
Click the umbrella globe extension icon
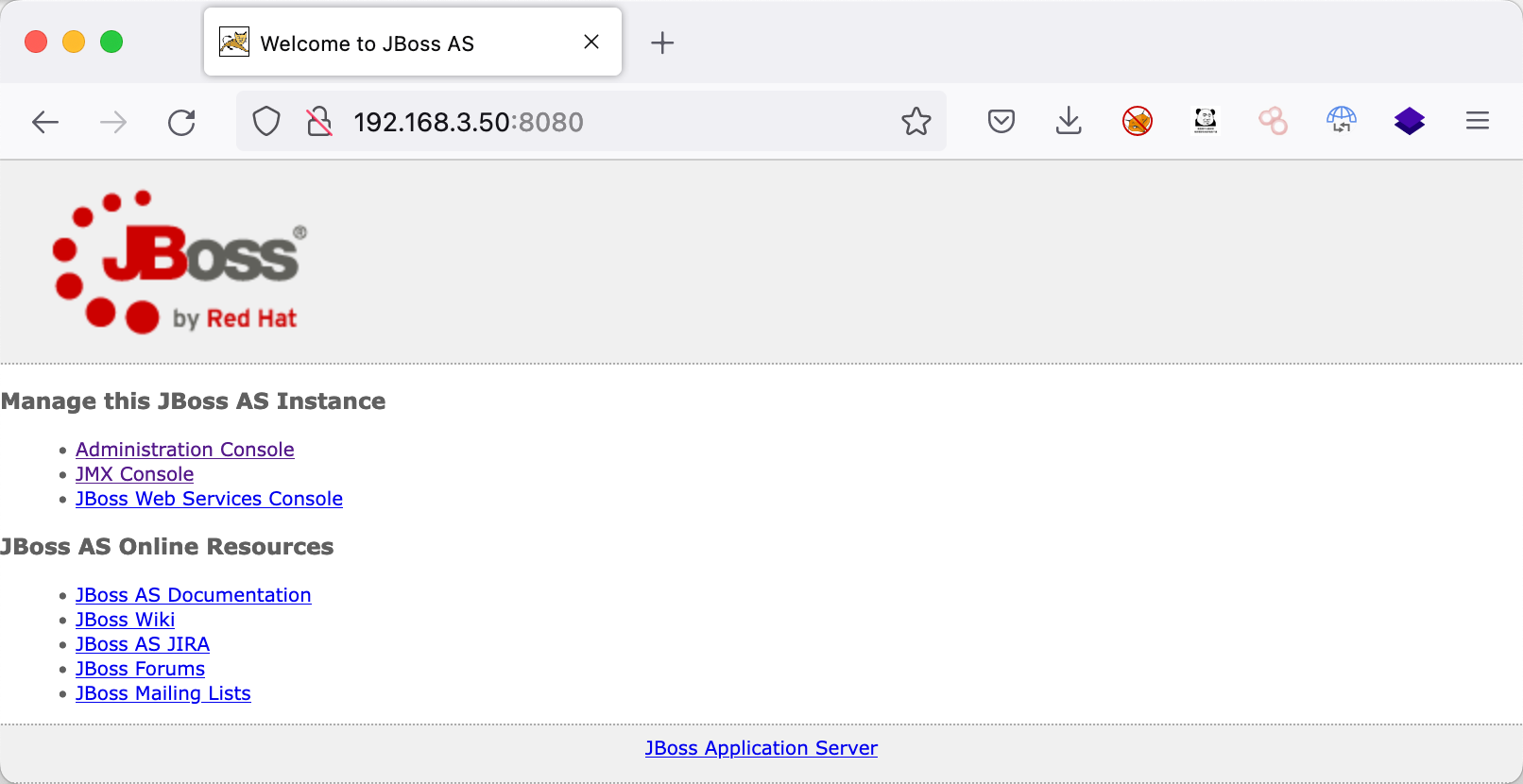click(x=1341, y=121)
